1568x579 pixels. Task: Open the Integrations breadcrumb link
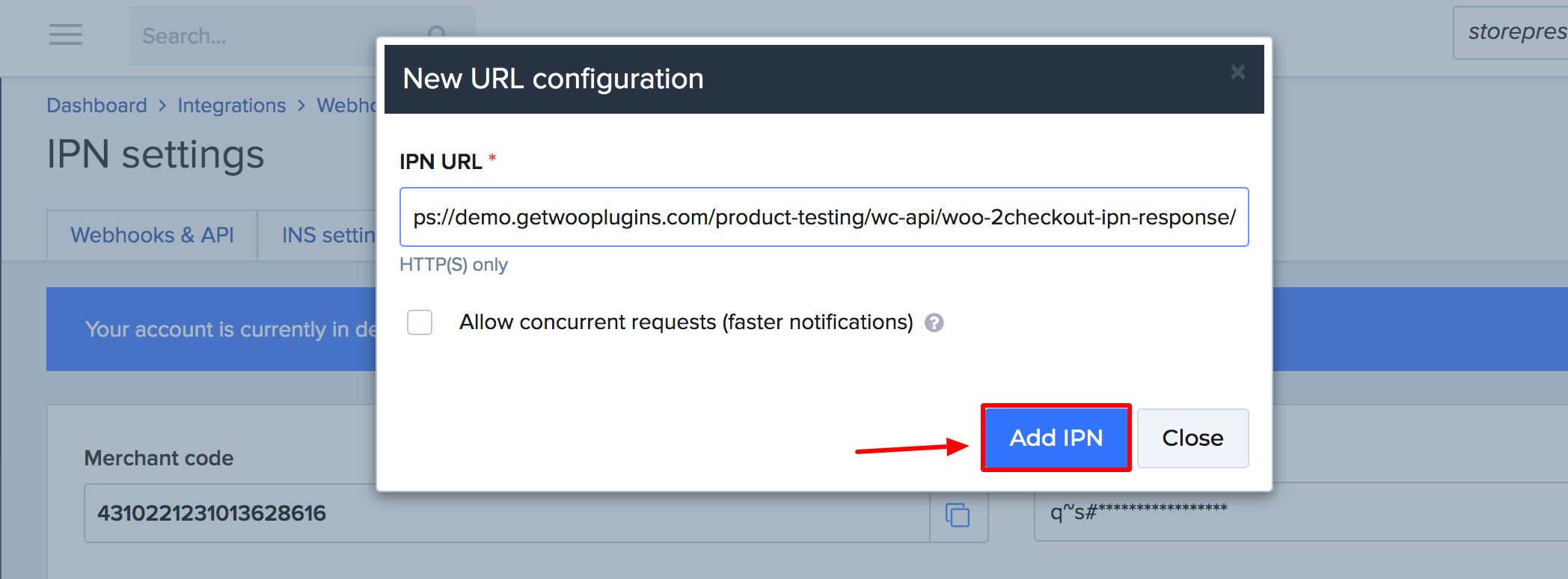pos(232,105)
